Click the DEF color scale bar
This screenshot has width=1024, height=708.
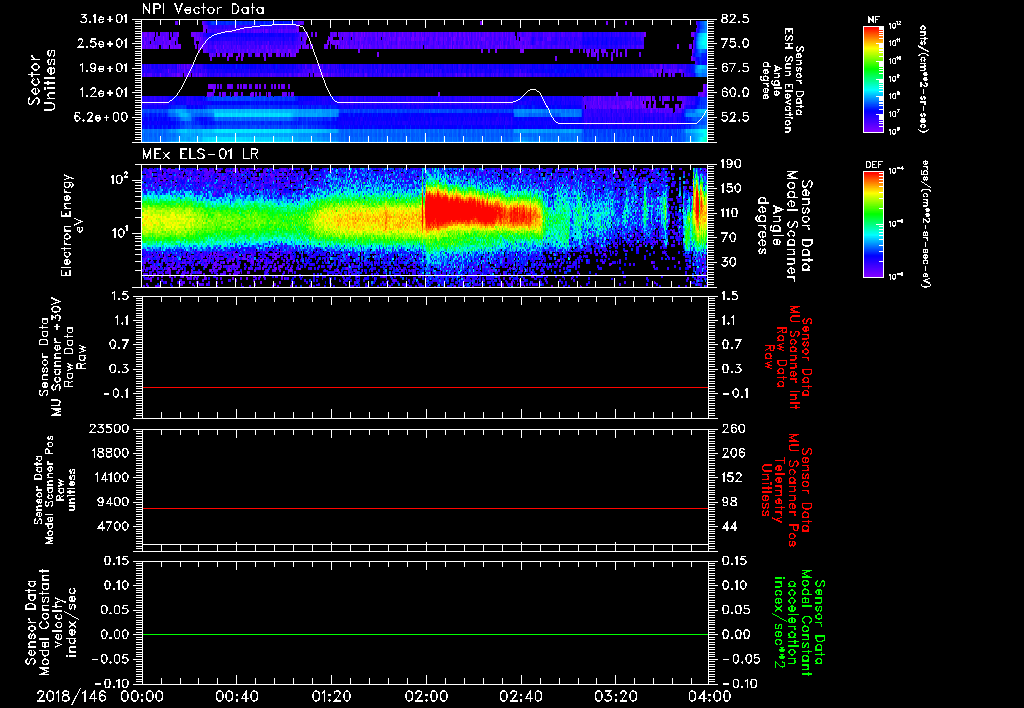[873, 224]
